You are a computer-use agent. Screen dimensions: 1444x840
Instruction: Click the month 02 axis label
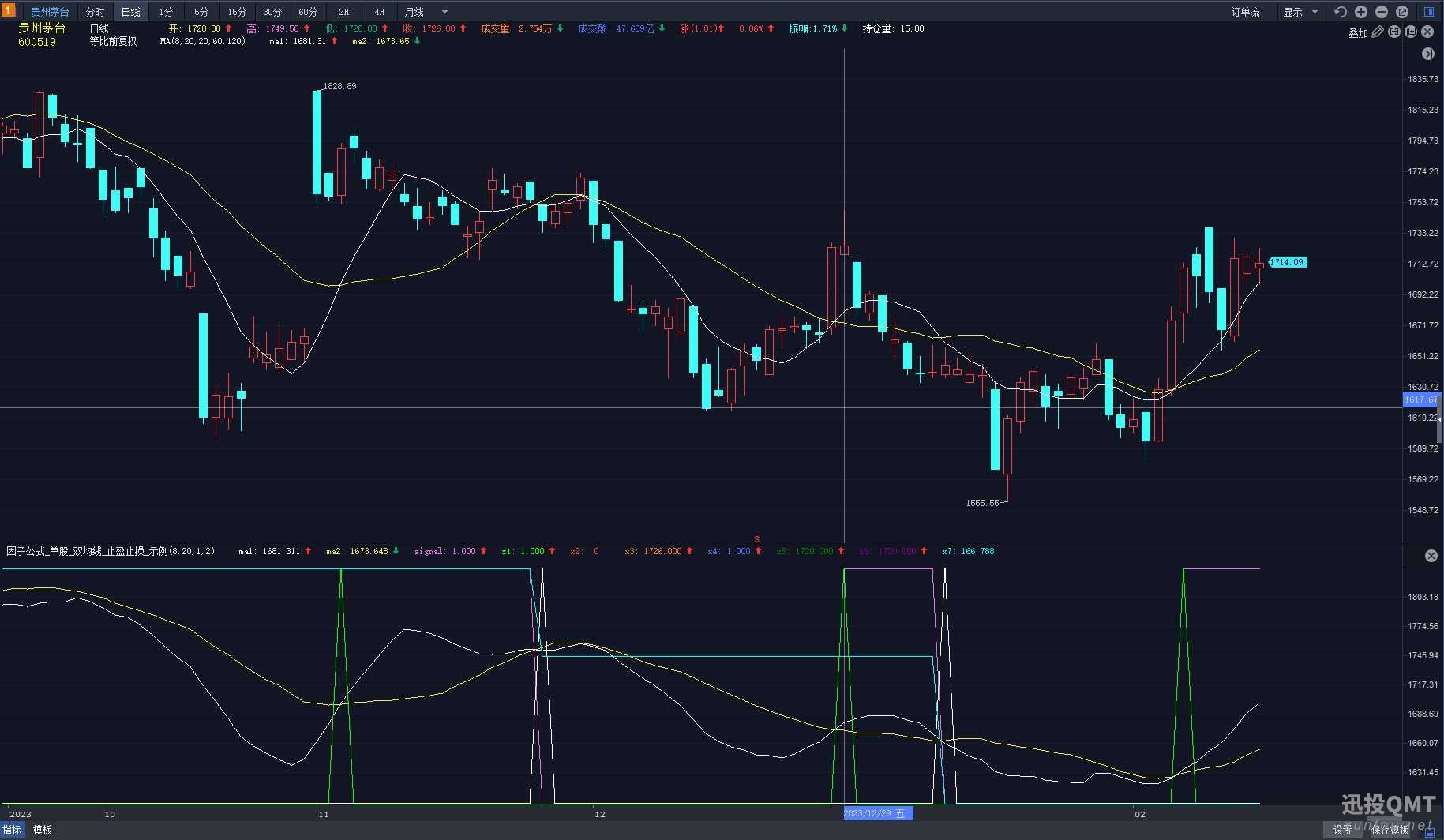[1139, 814]
